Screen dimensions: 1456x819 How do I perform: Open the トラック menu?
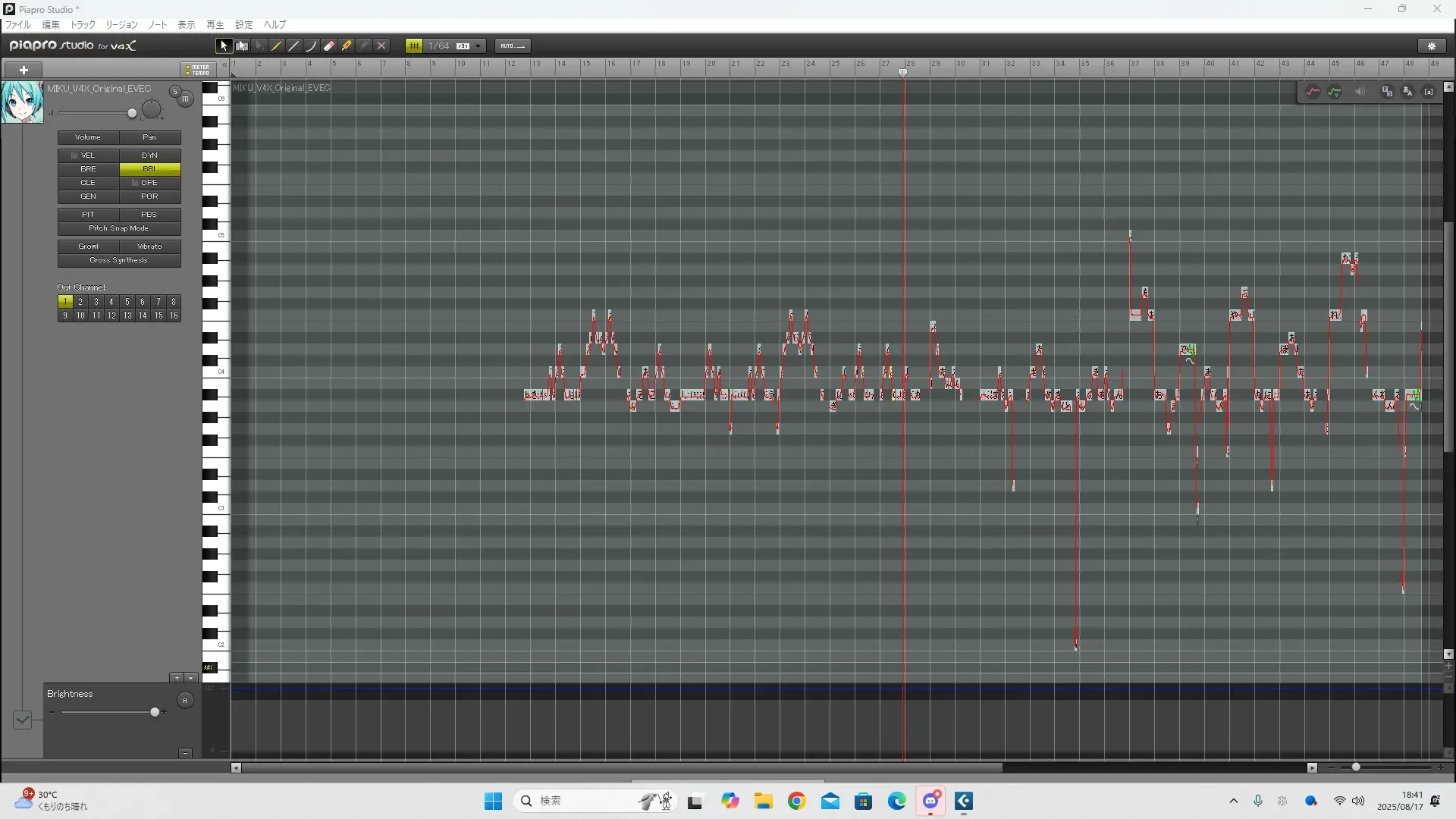coord(83,25)
